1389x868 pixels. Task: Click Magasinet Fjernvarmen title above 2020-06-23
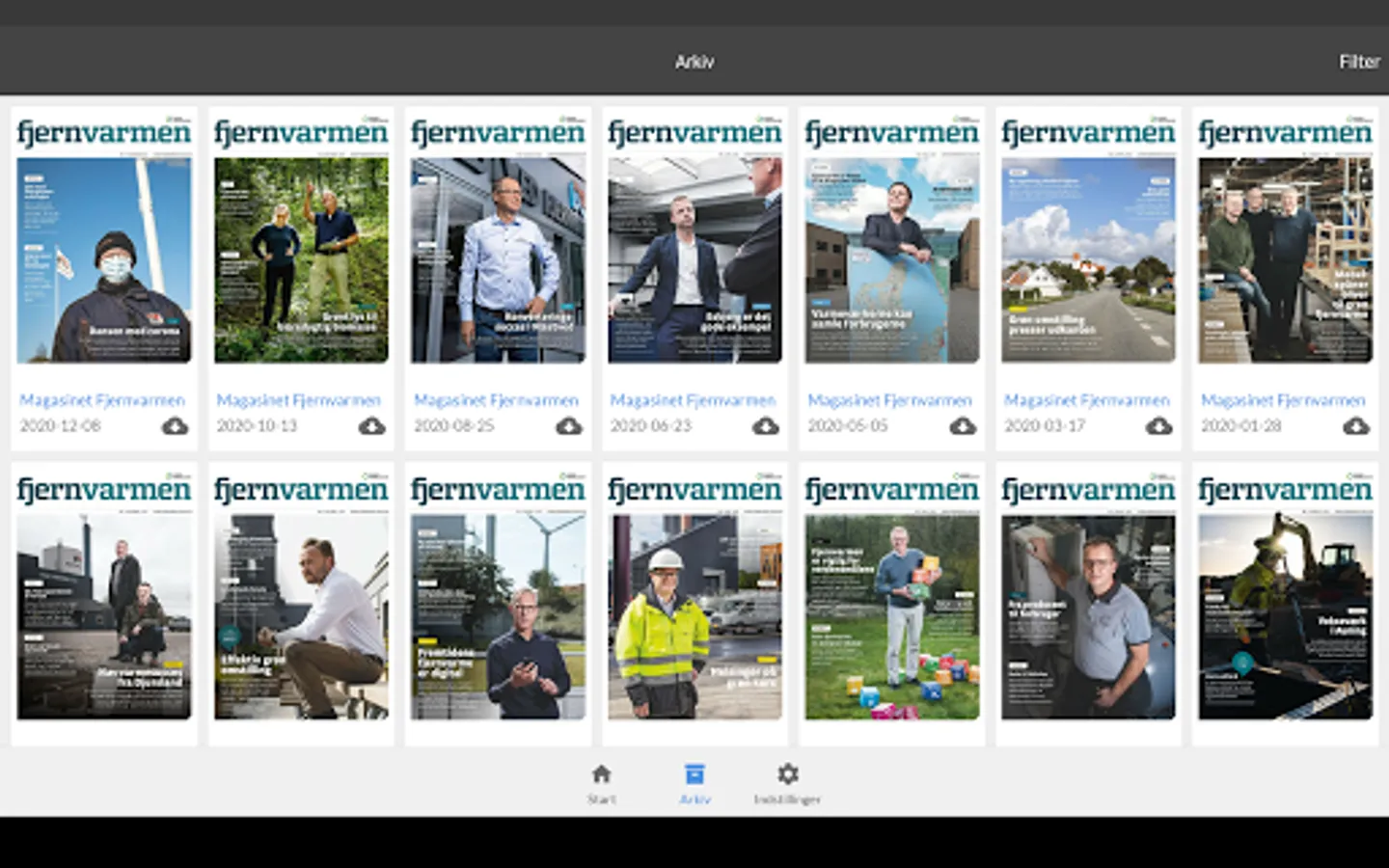pyautogui.click(x=693, y=400)
